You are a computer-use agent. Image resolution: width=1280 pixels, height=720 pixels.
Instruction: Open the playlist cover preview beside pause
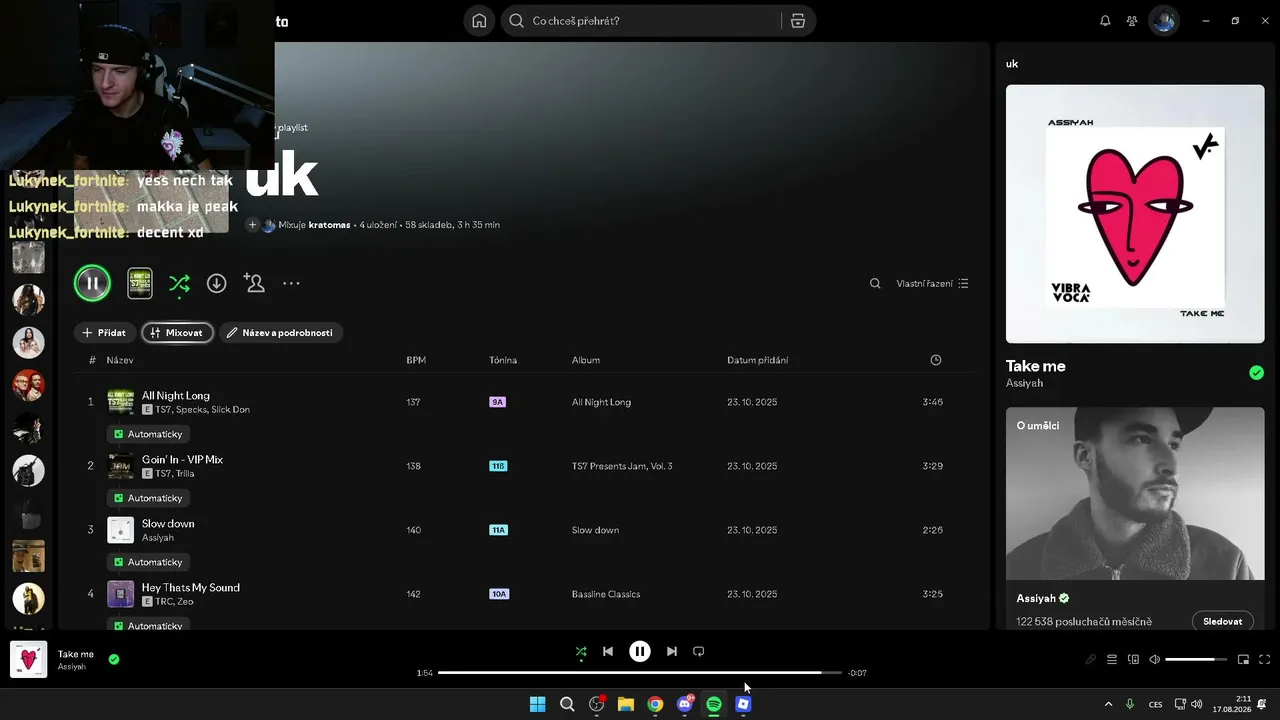pos(140,284)
